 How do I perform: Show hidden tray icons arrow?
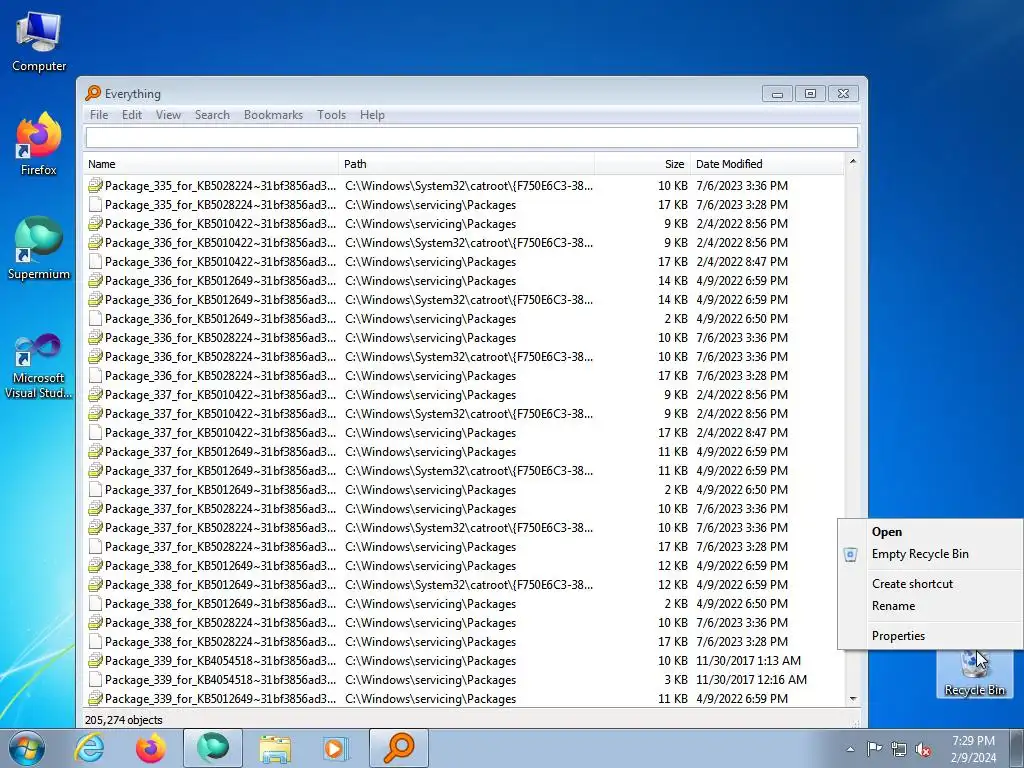click(850, 749)
